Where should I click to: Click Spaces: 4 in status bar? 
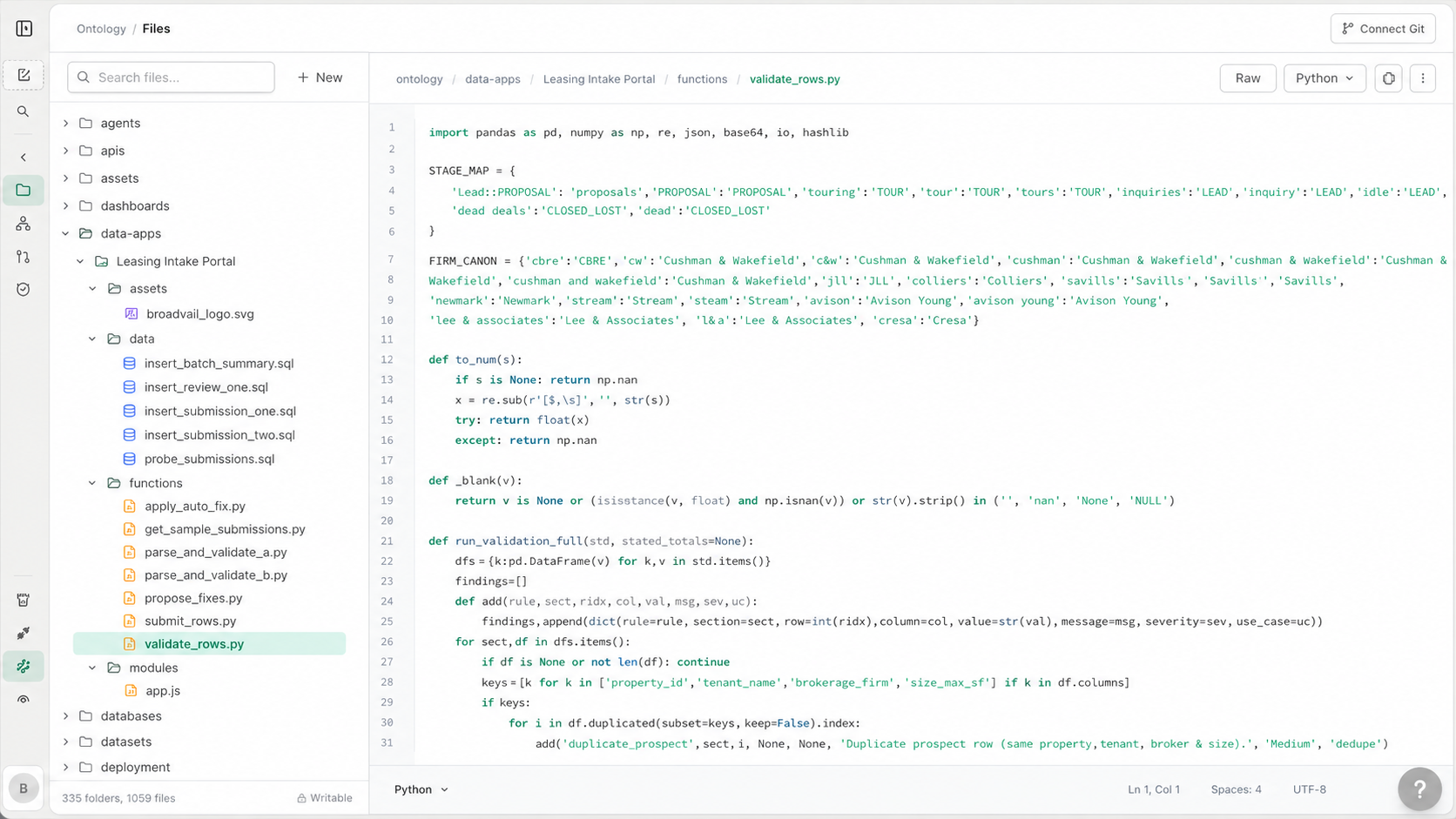pos(1236,789)
